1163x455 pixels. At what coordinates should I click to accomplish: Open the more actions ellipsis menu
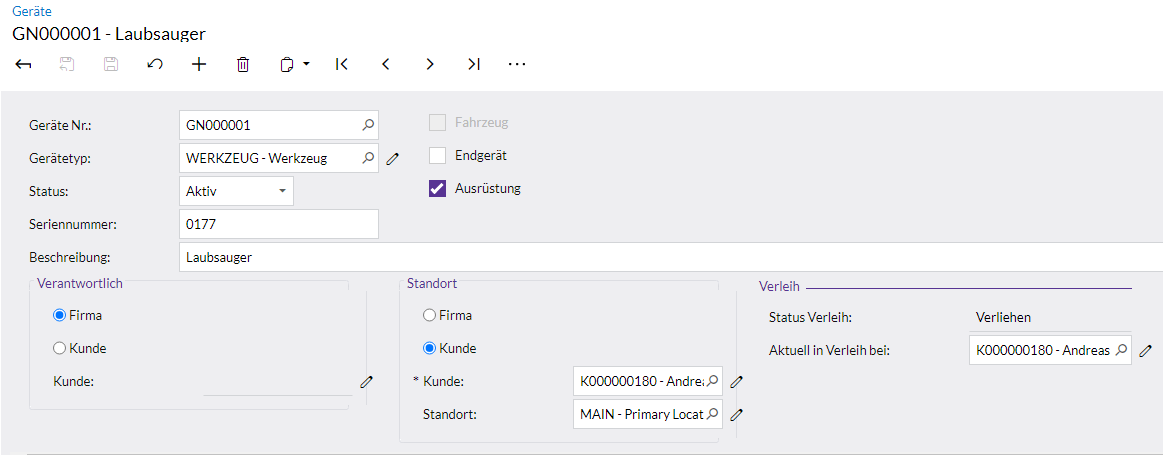click(517, 64)
